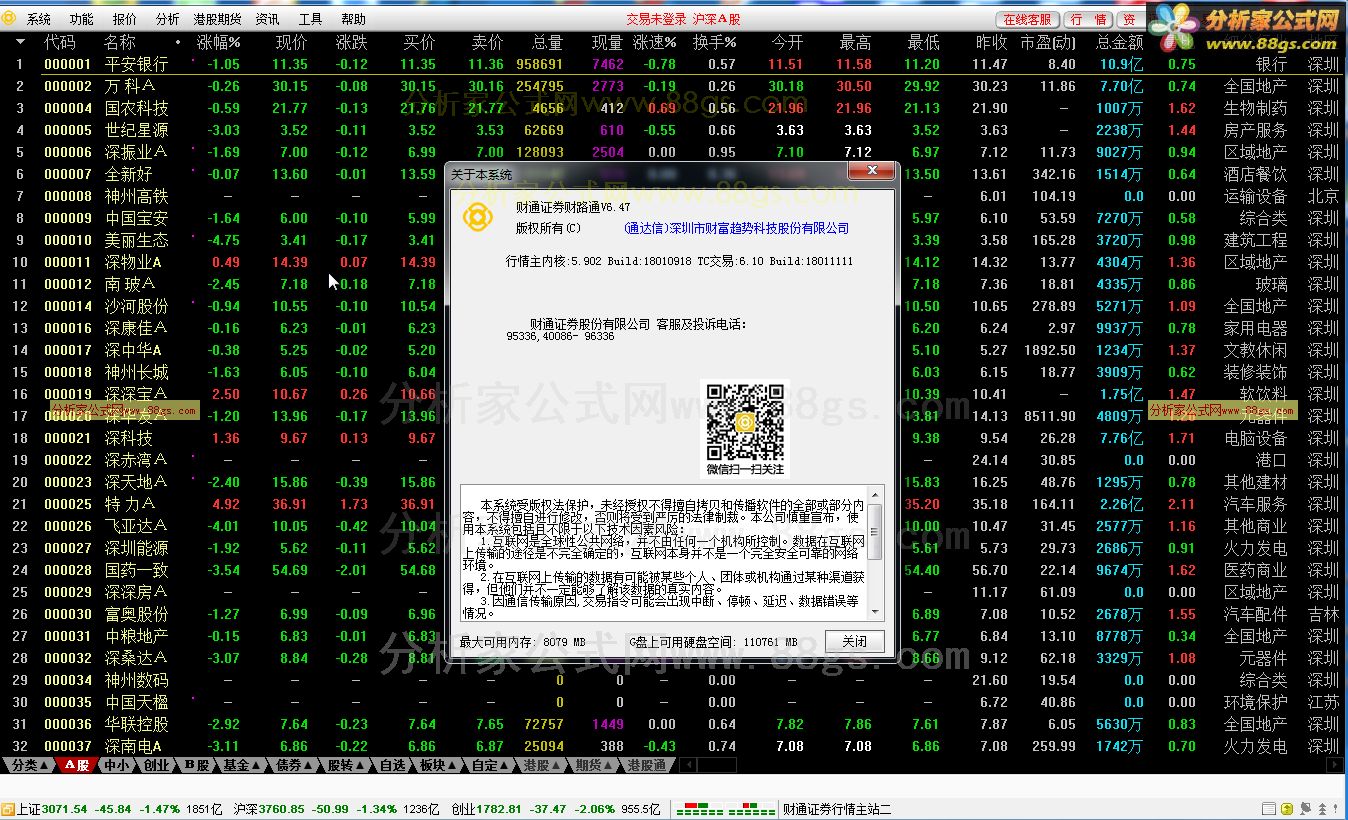The height and width of the screenshot is (820, 1348).
Task: Click the yellow upload arrow status icon
Action: tap(1287, 808)
